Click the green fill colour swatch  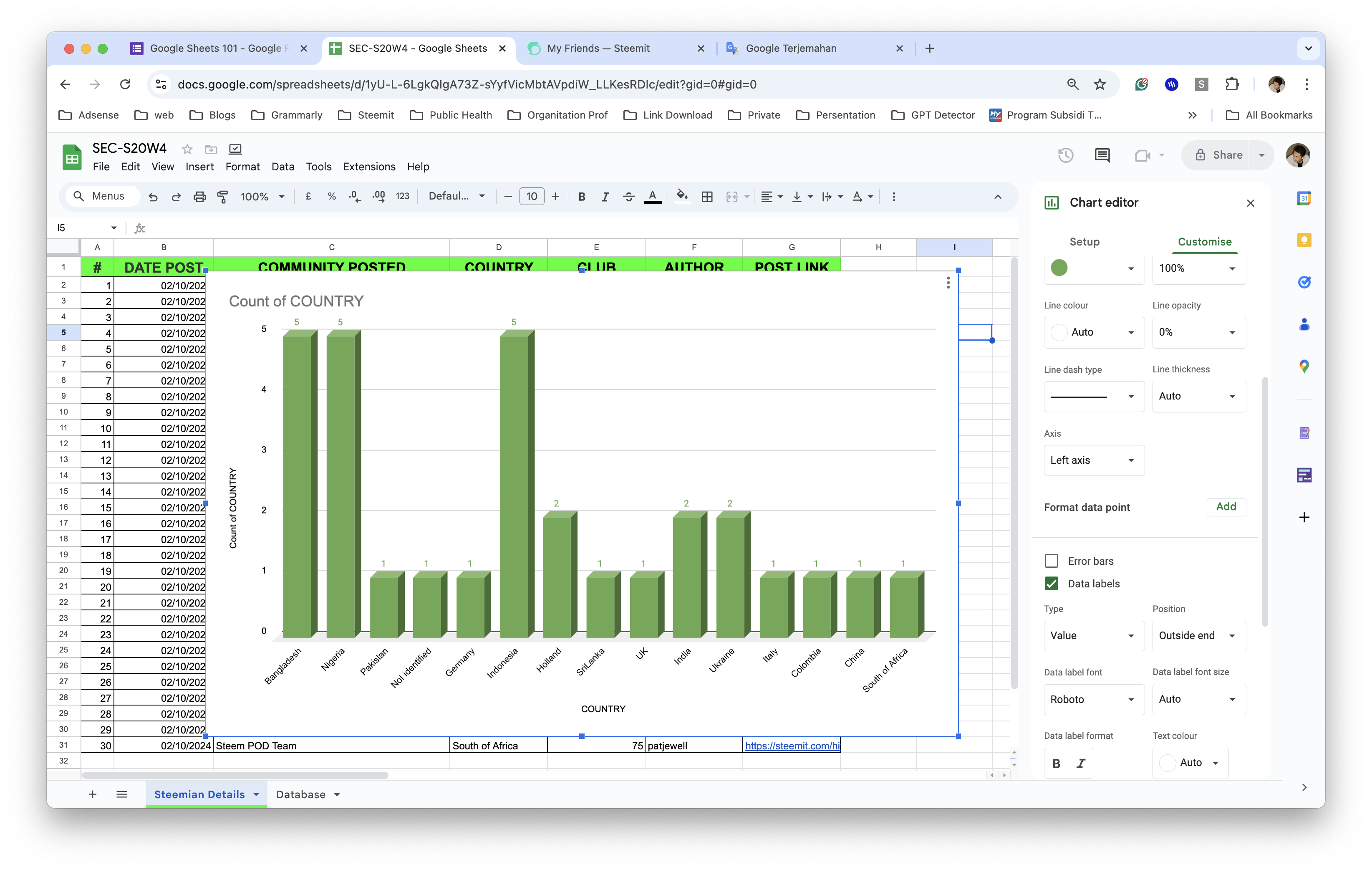point(1059,268)
